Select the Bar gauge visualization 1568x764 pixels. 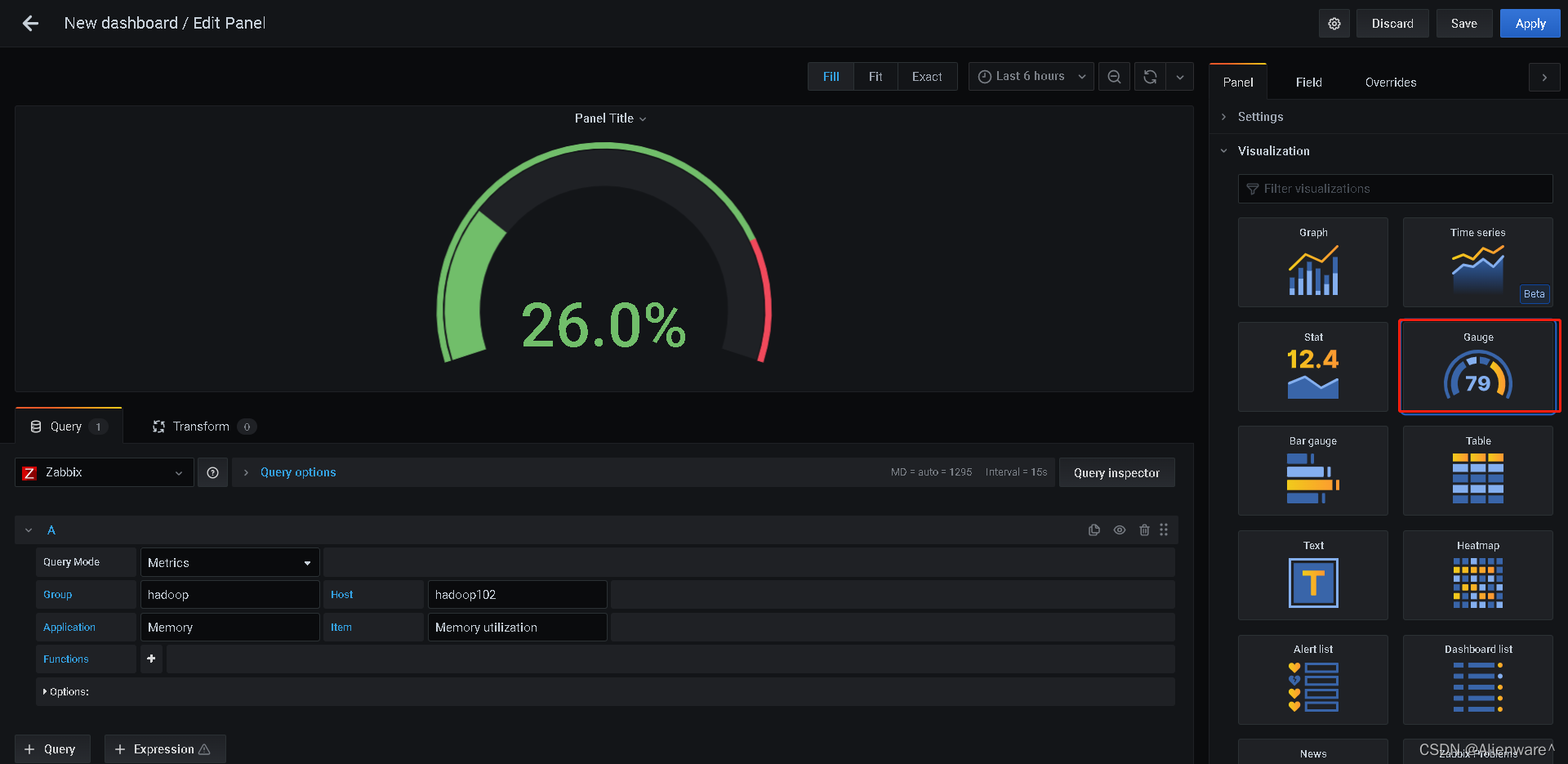(x=1313, y=471)
